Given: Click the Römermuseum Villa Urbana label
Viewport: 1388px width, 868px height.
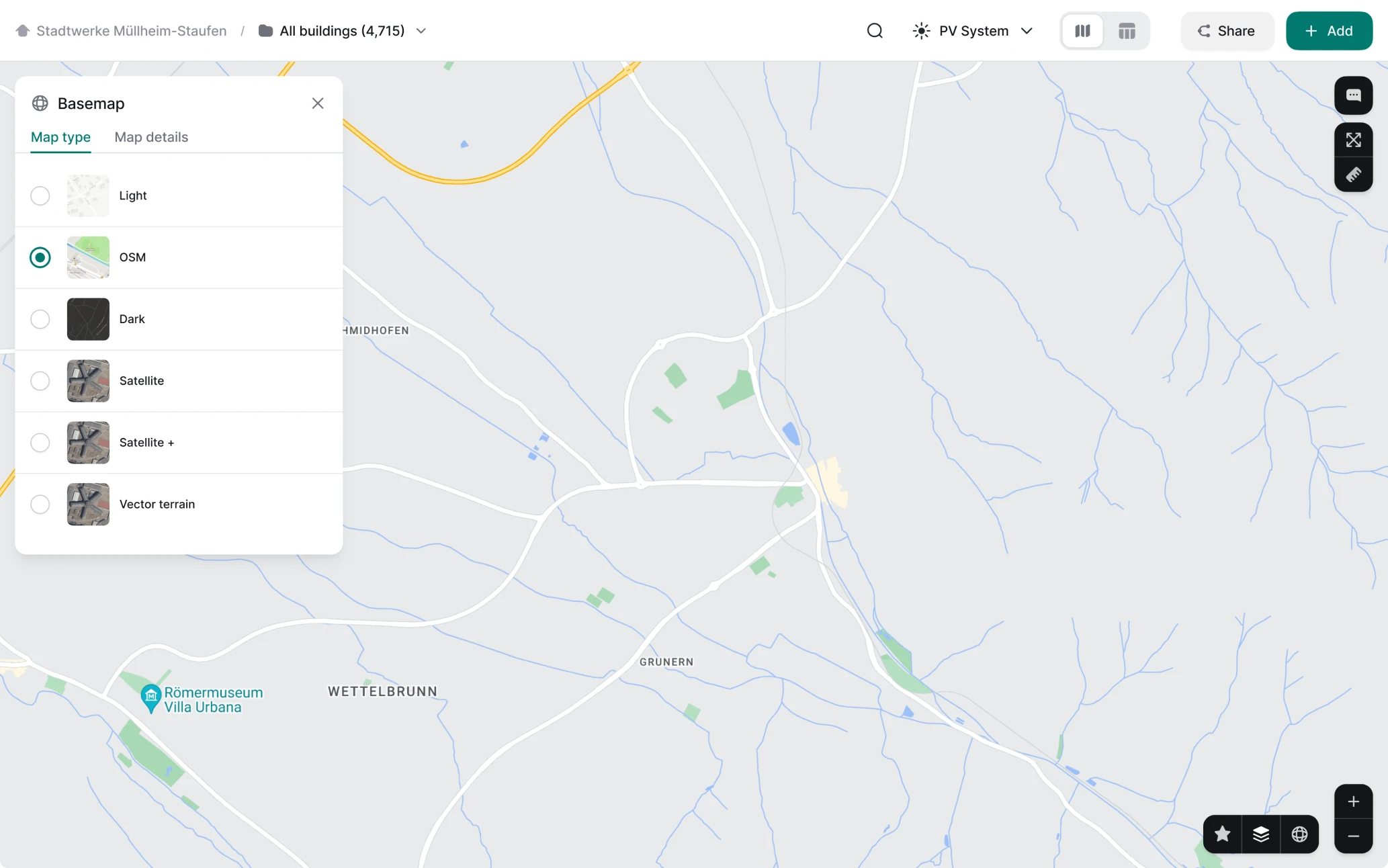Looking at the screenshot, I should click(214, 699).
